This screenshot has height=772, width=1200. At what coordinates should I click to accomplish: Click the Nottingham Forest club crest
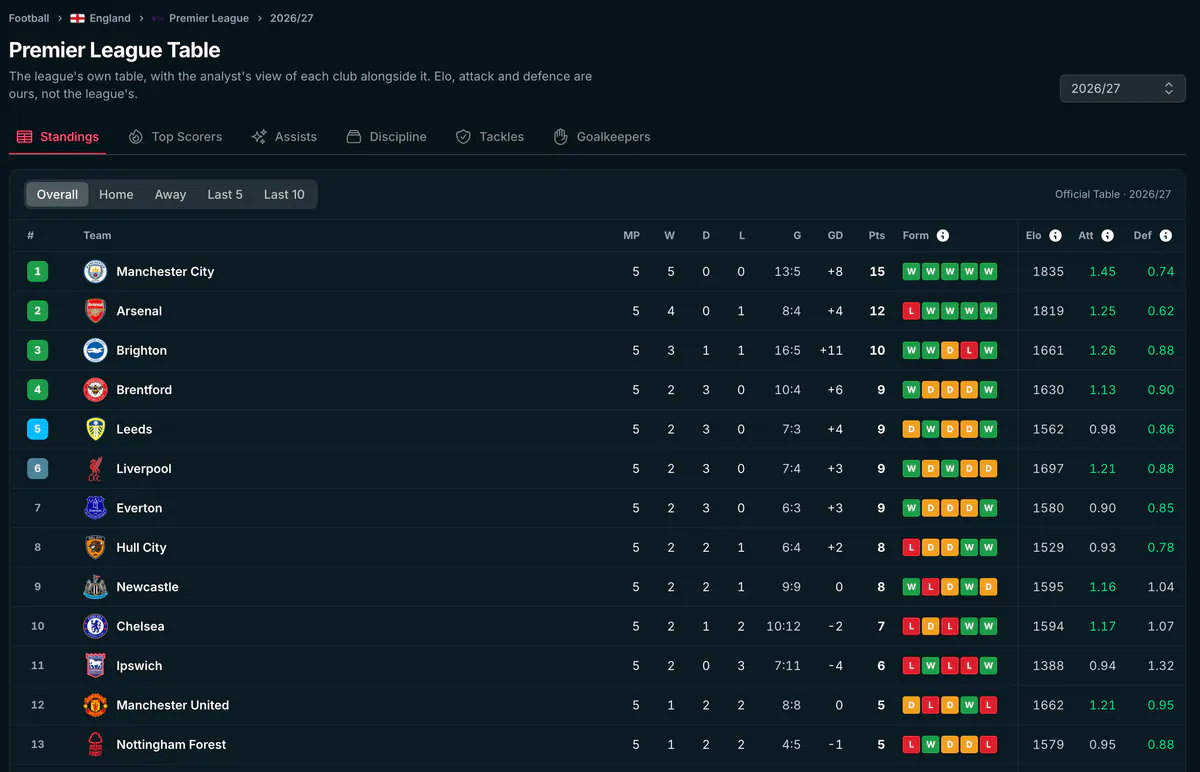95,745
